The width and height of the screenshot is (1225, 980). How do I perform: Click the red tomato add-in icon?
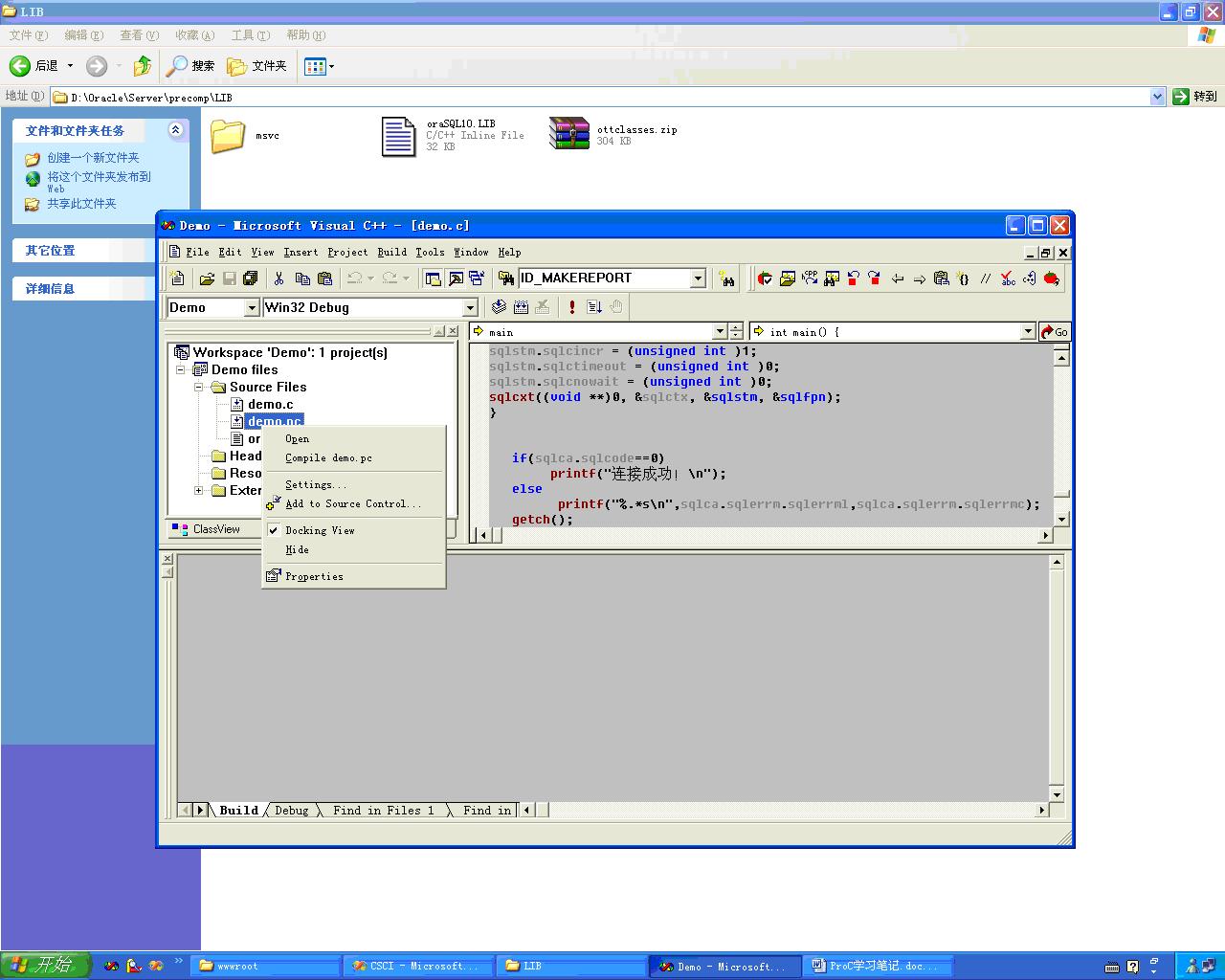point(1052,278)
